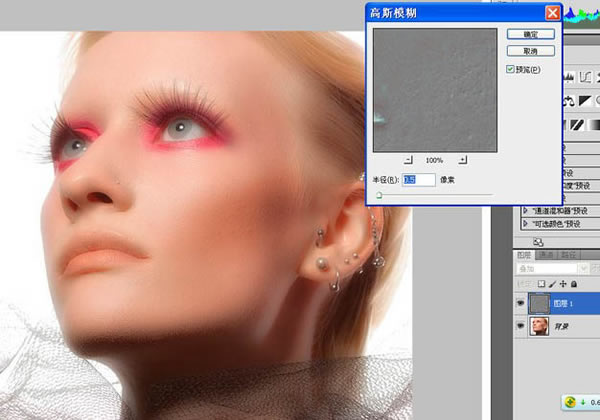
Task: Click the lock image pixels brush icon
Action: pyautogui.click(x=552, y=284)
